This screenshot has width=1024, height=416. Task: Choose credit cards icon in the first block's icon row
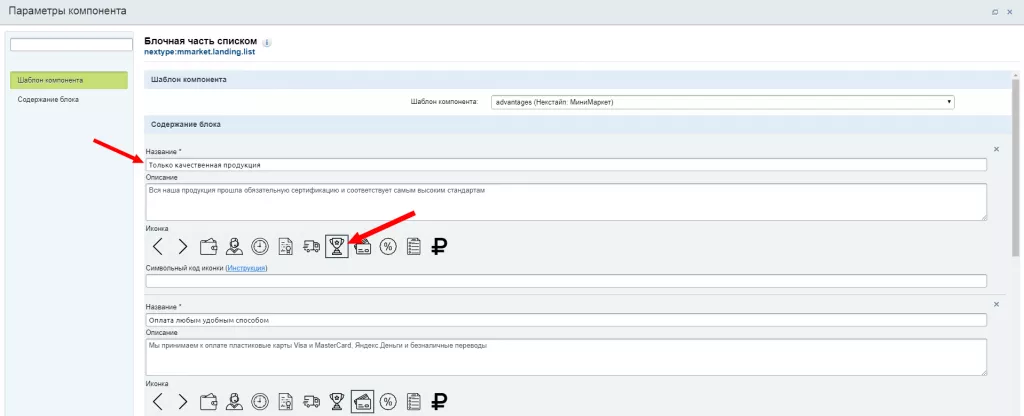coord(362,247)
